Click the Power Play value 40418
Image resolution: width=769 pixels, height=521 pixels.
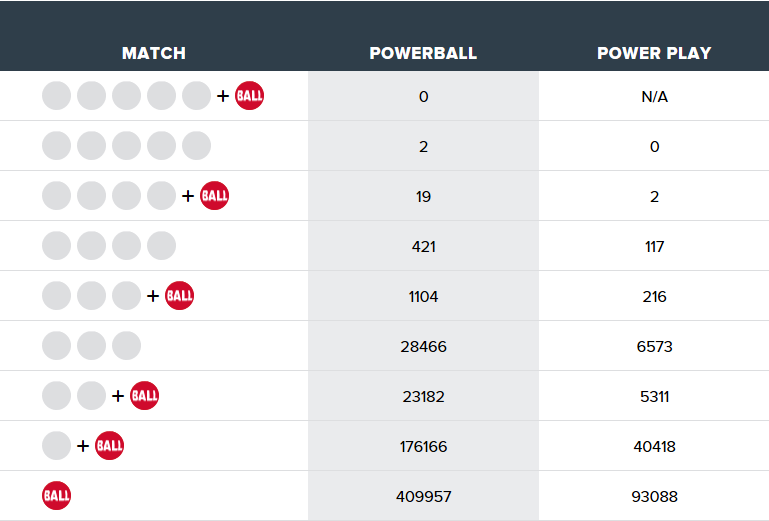654,446
